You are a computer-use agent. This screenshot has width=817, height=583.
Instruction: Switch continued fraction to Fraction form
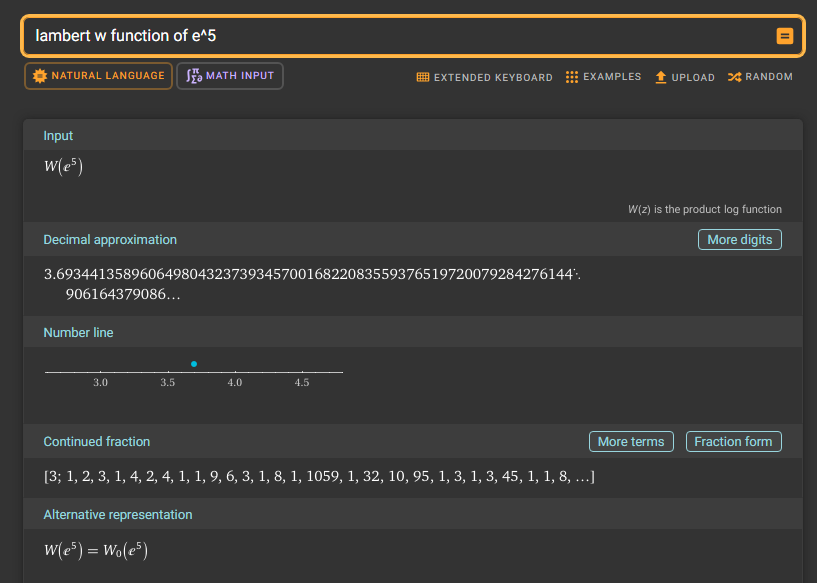click(733, 442)
